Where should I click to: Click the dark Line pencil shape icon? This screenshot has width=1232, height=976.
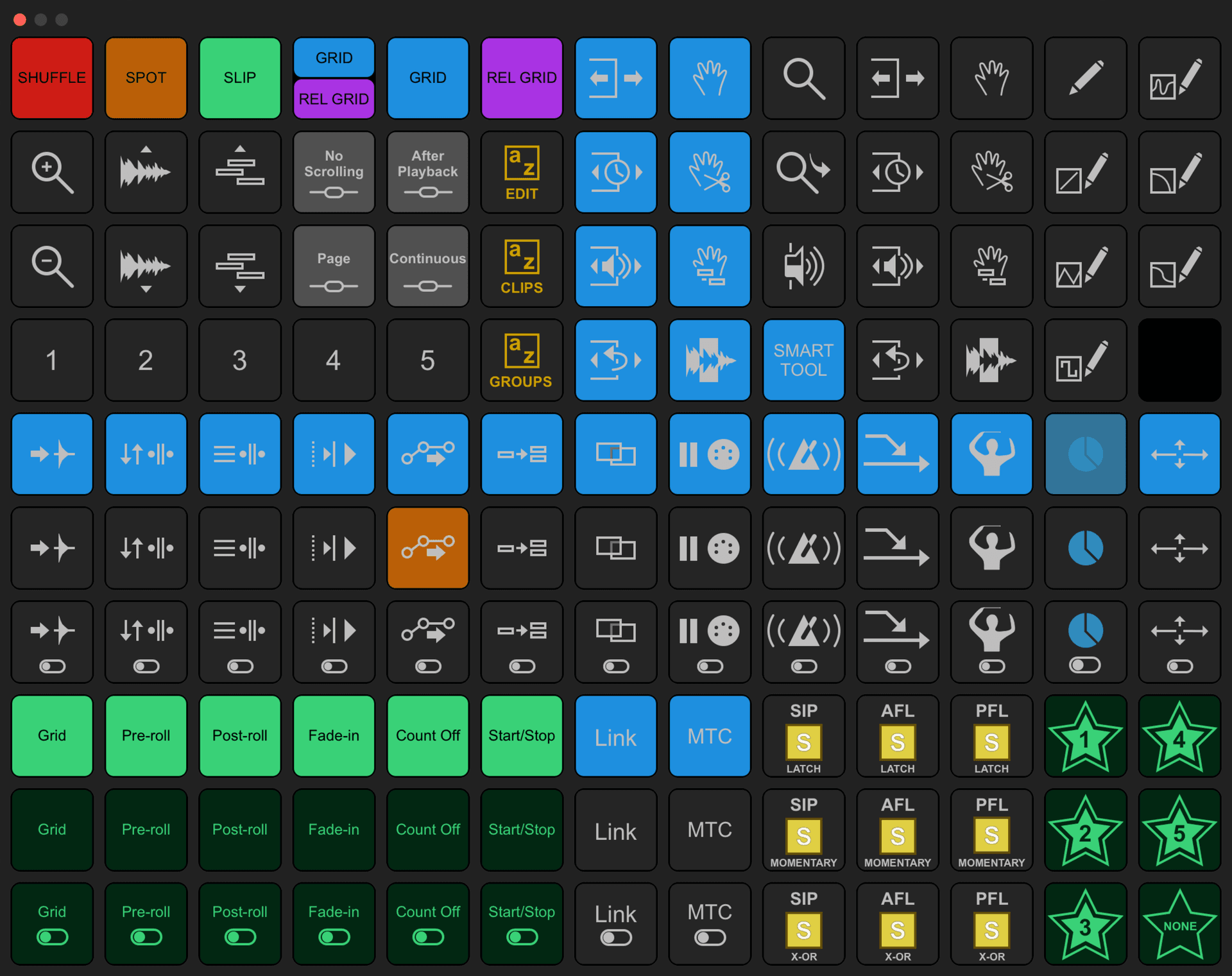point(1085,172)
